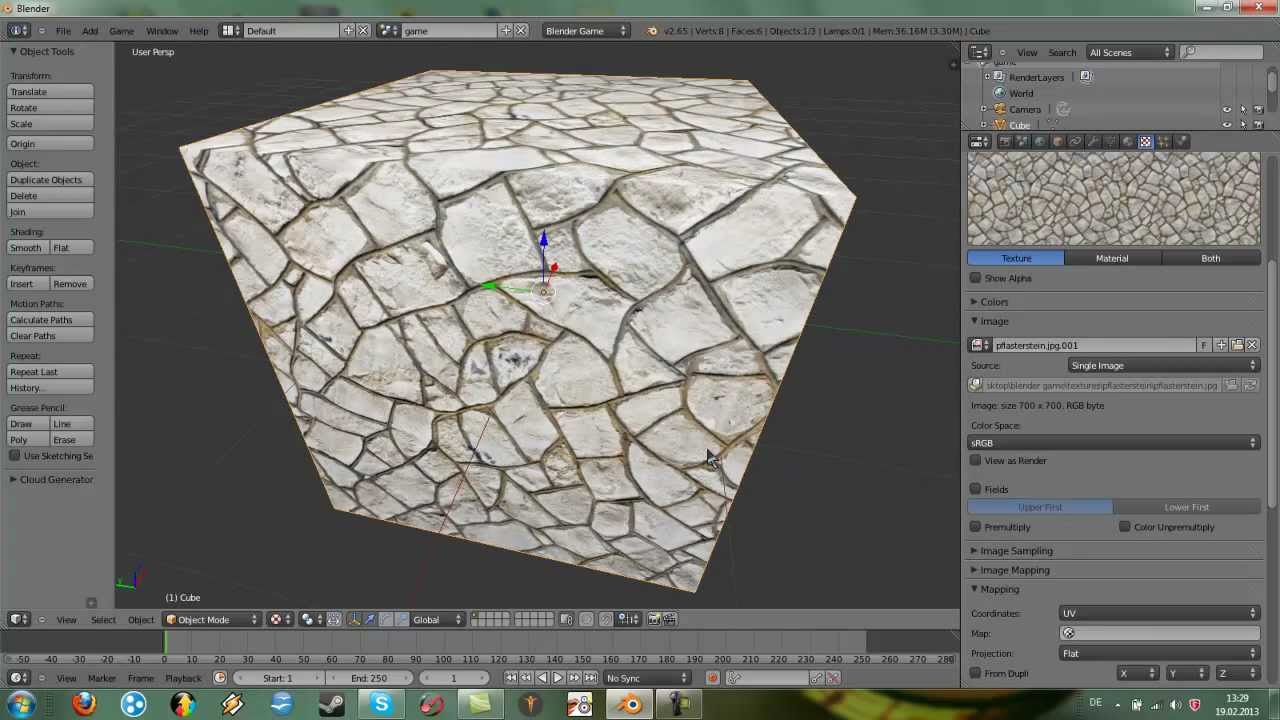Open the Blender Game engine dropdown

coord(585,31)
